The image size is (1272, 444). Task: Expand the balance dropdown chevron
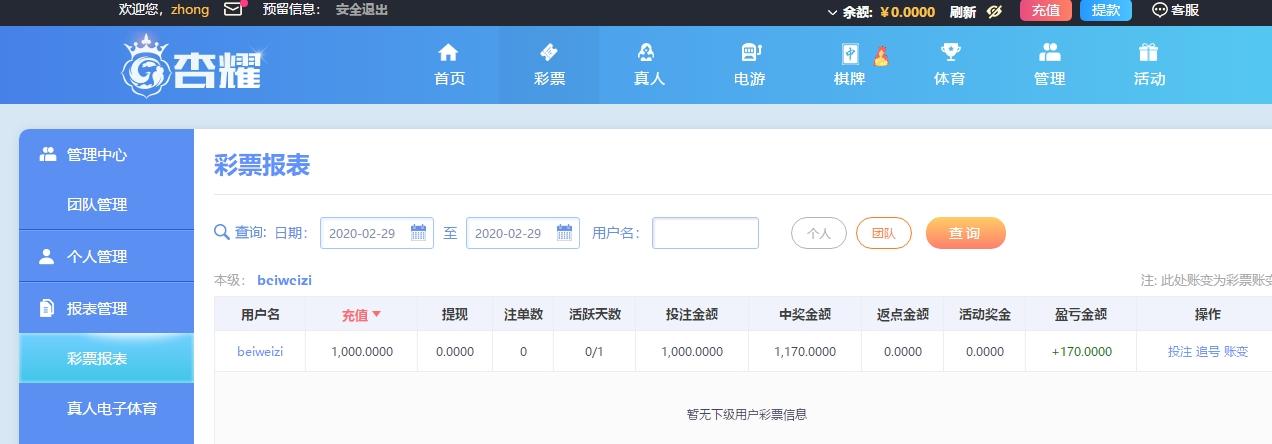coord(832,13)
